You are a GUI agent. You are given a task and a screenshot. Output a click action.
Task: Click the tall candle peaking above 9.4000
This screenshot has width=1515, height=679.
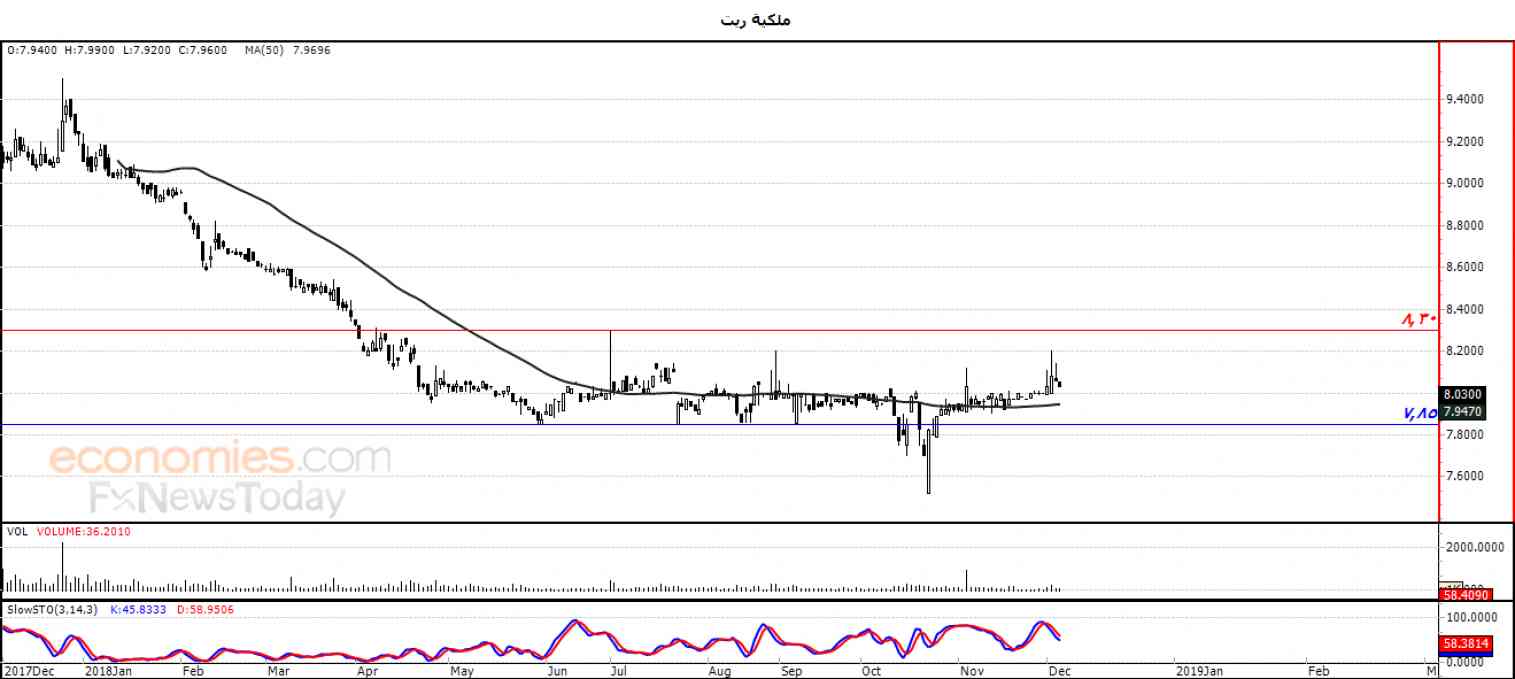click(63, 115)
